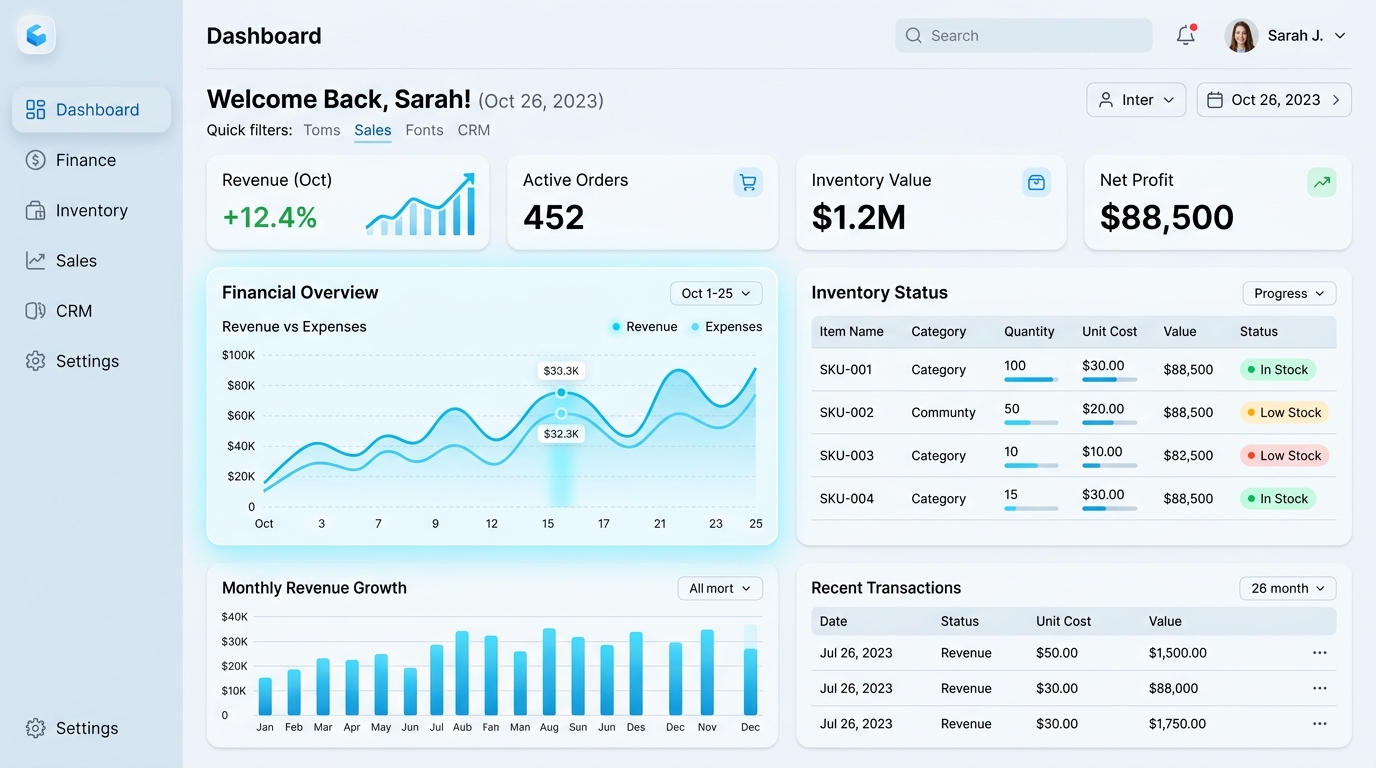
Task: Click the SKU-004 quantity progress bar
Action: click(x=1031, y=509)
